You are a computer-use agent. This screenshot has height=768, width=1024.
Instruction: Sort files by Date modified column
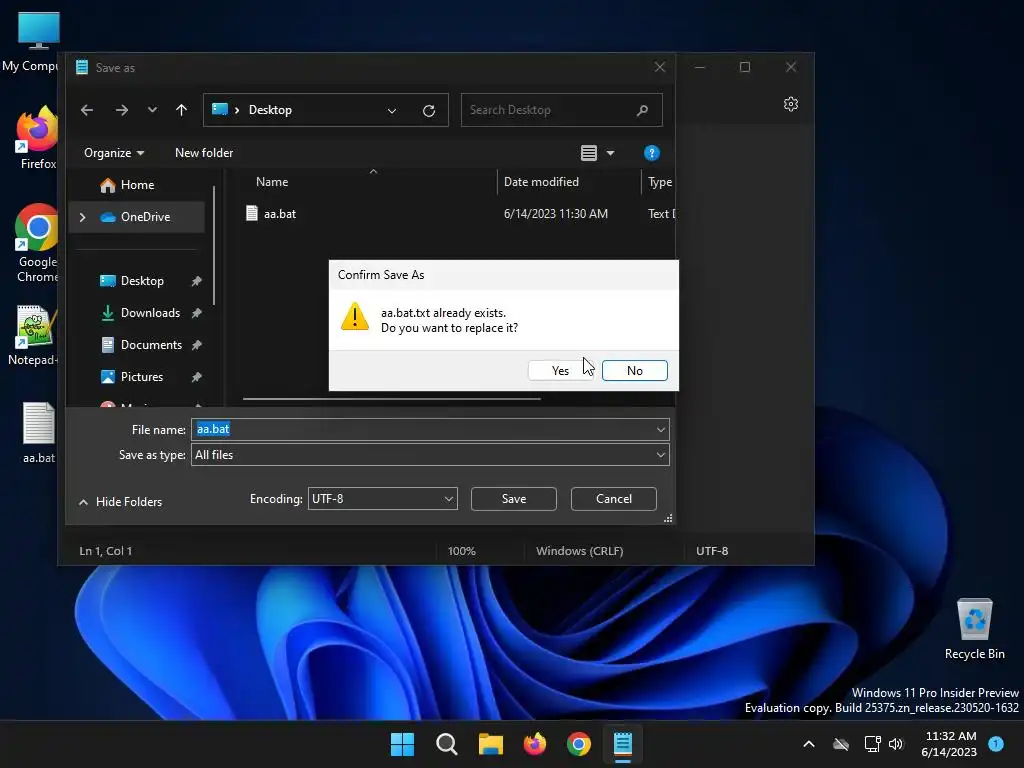point(541,182)
